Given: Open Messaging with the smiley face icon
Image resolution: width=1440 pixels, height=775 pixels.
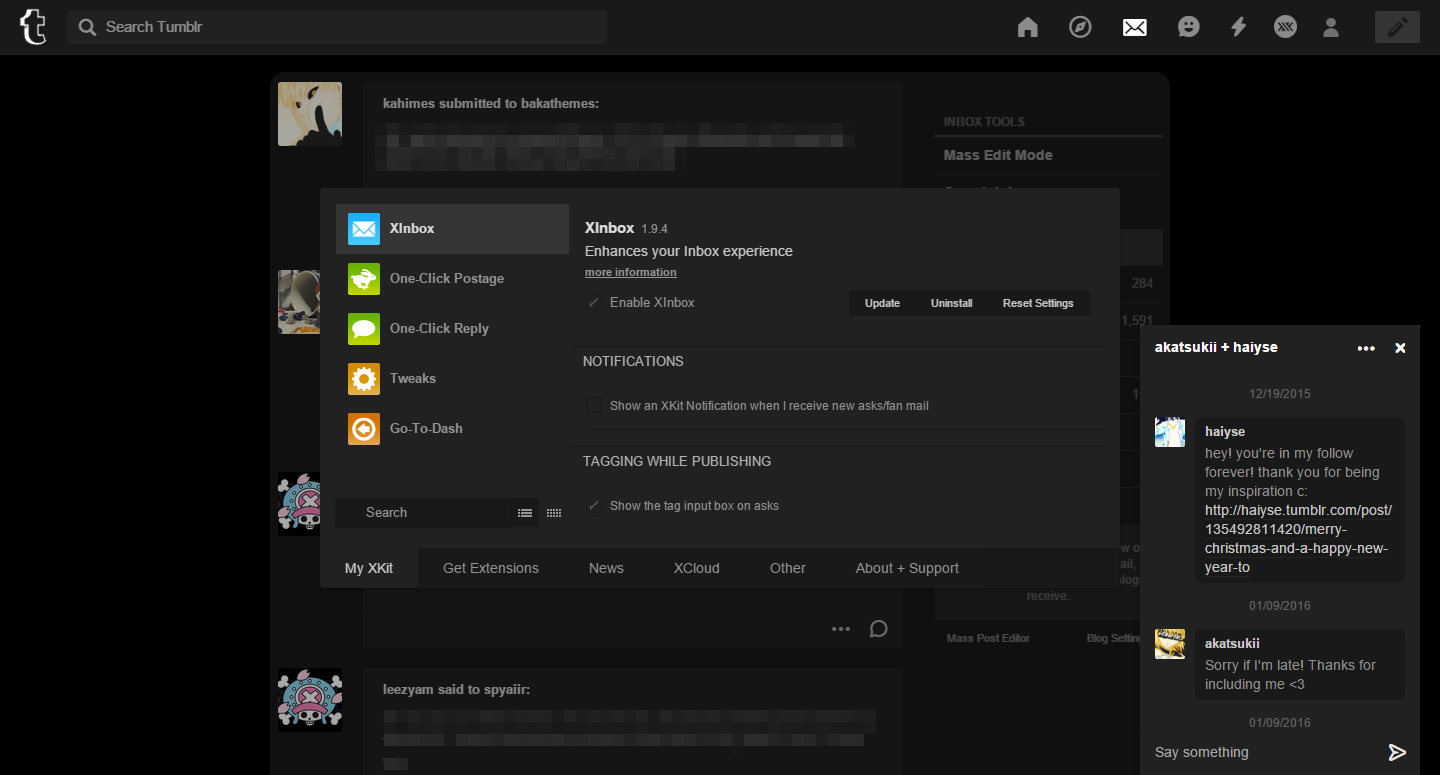Looking at the screenshot, I should tap(1188, 27).
